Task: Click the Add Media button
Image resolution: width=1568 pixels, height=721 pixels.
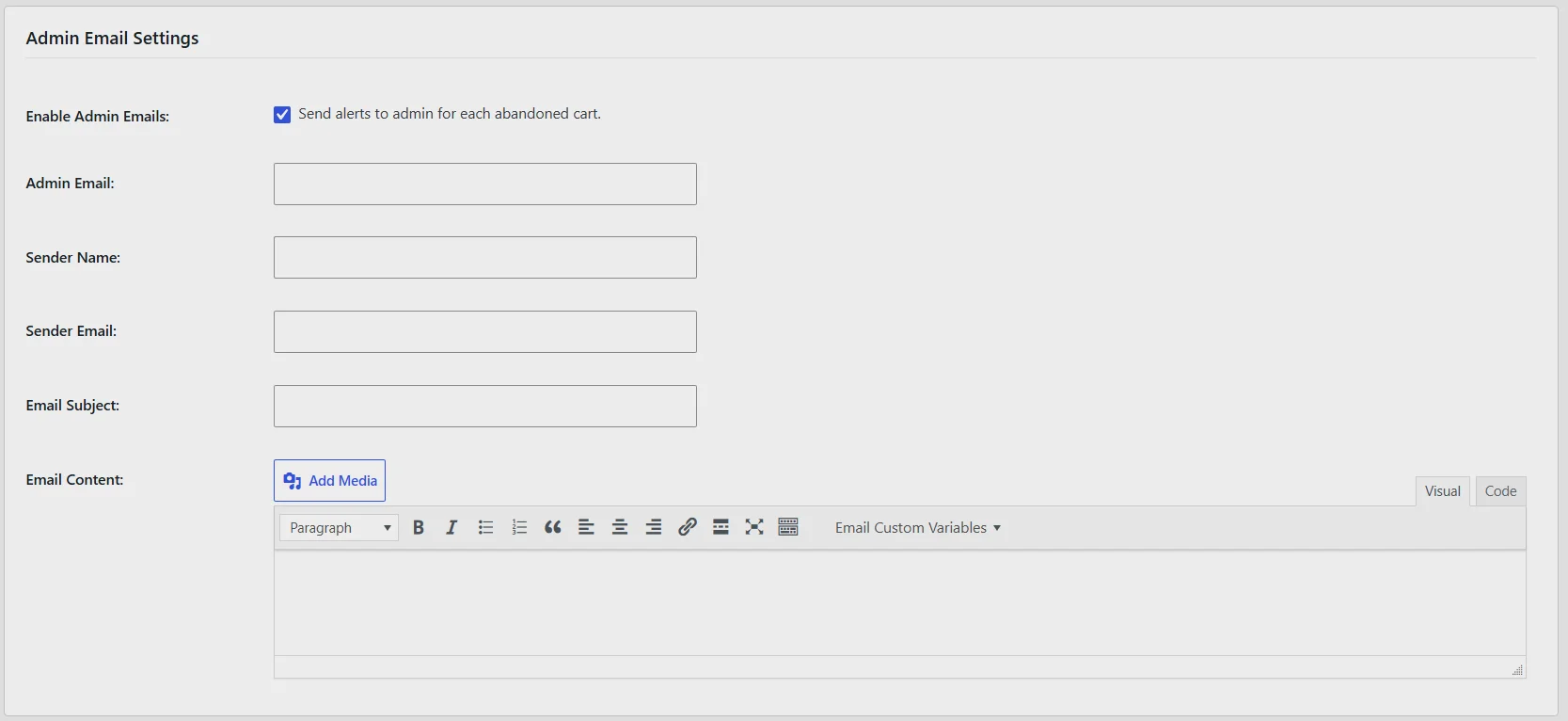Action: [329, 481]
